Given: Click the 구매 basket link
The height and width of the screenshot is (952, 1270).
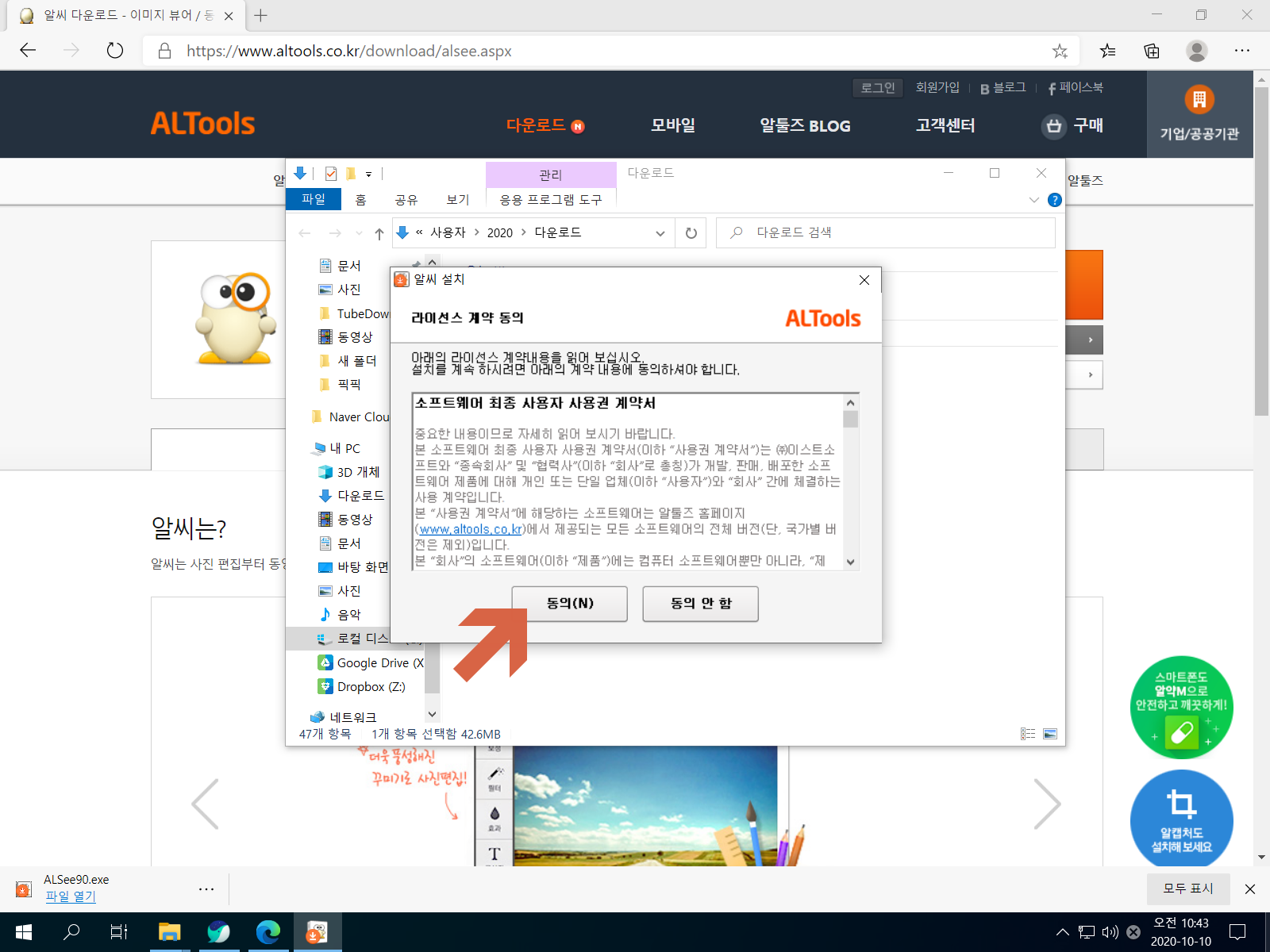Looking at the screenshot, I should point(1072,125).
